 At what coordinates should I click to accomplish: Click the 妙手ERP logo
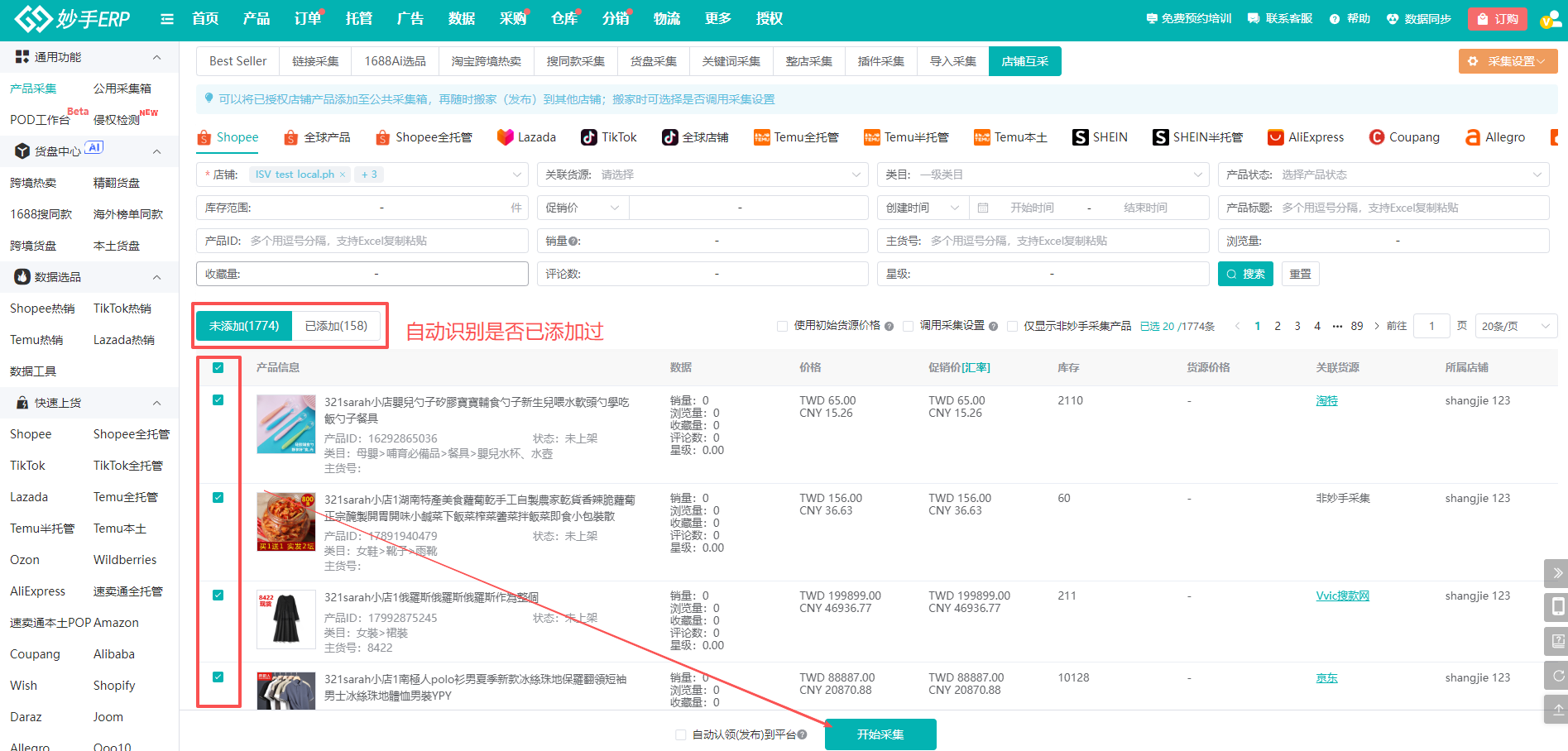coord(73,18)
